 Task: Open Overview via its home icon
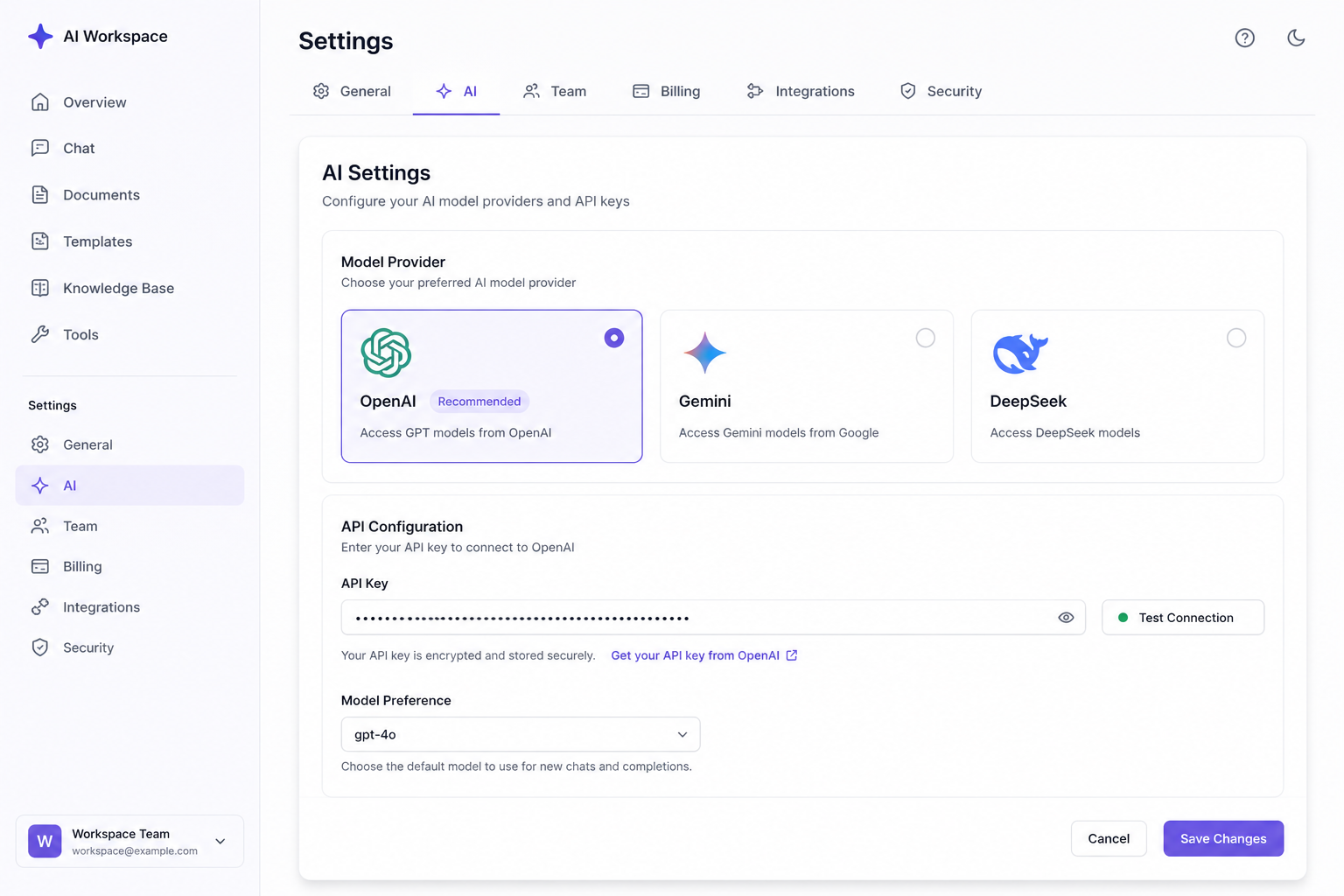(x=40, y=102)
